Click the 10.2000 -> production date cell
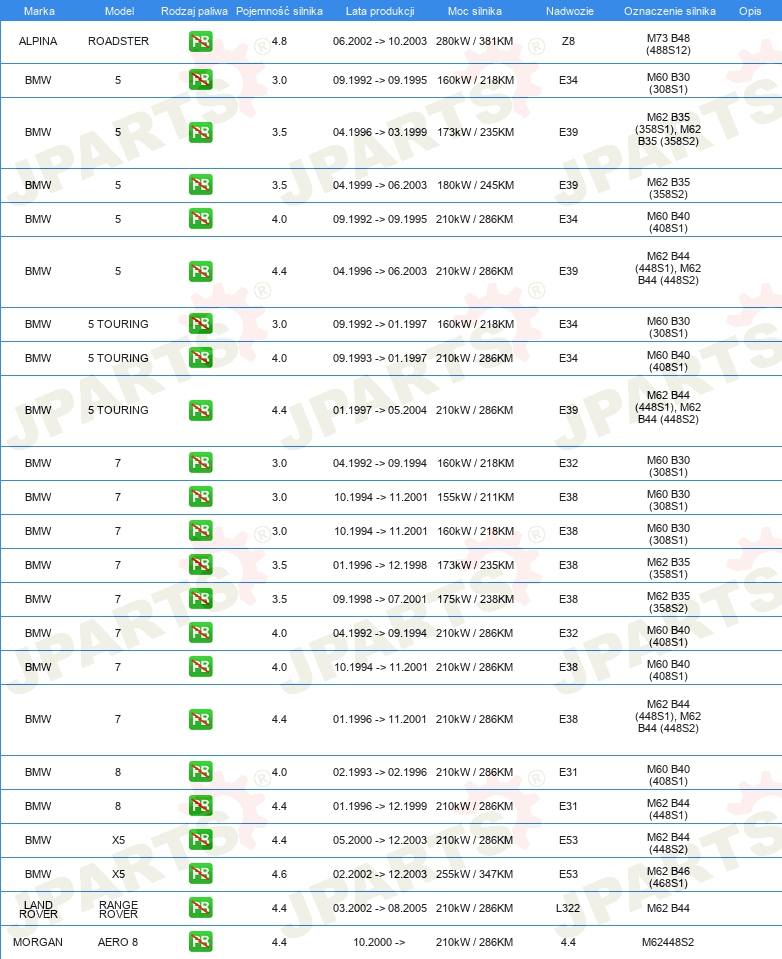Viewport: 782px width, 959px height. pos(379,942)
